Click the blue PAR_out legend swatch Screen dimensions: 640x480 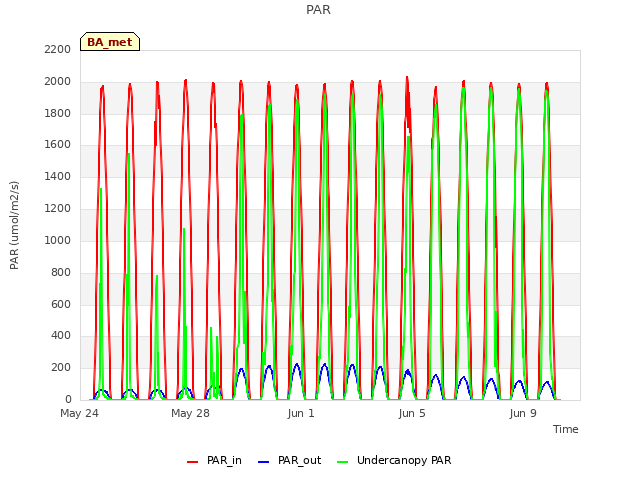(264, 462)
